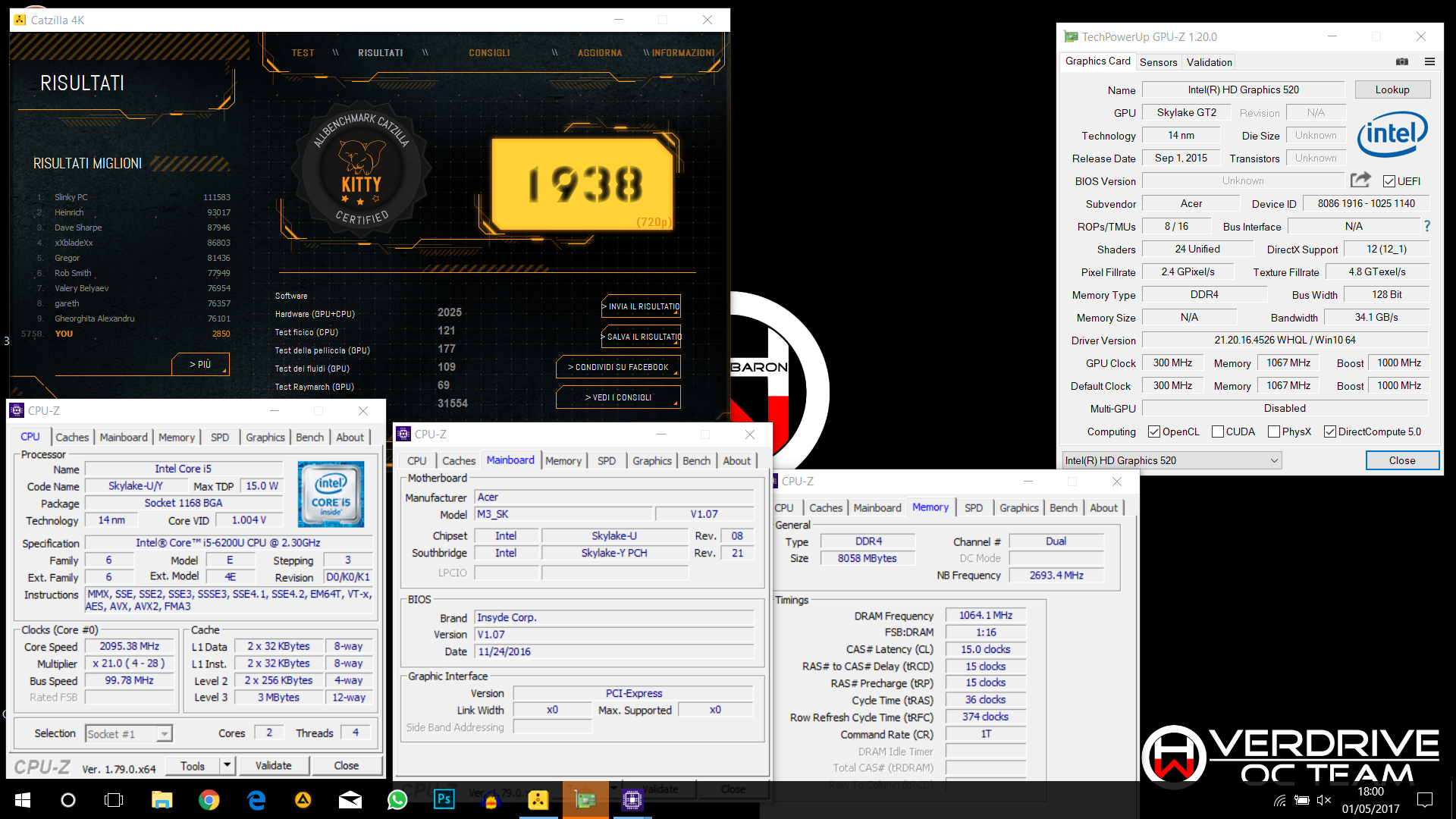Image resolution: width=1456 pixels, height=819 pixels.
Task: Open Task View on the taskbar
Action: coord(114,800)
